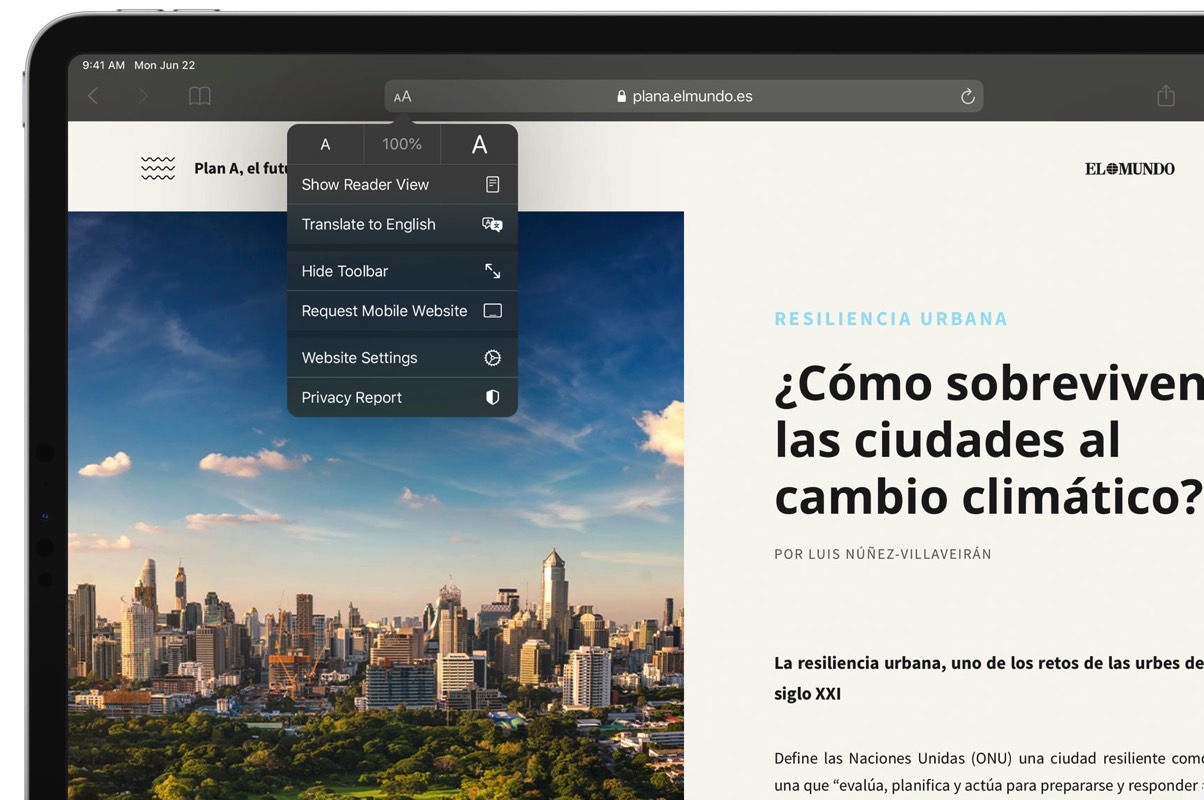Choose Show Reader View
The image size is (1204, 800).
coord(402,185)
